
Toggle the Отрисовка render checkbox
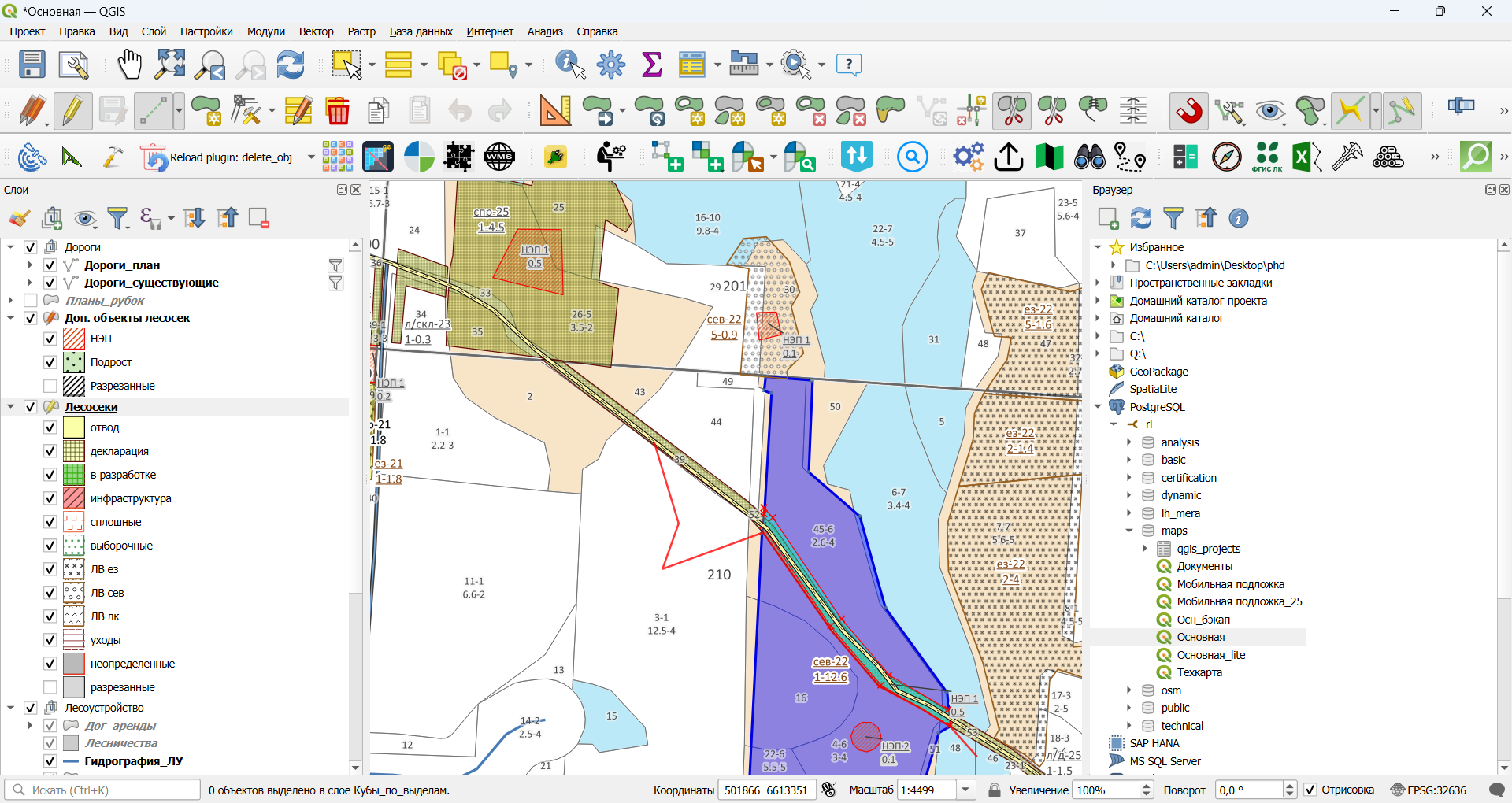(x=1310, y=790)
